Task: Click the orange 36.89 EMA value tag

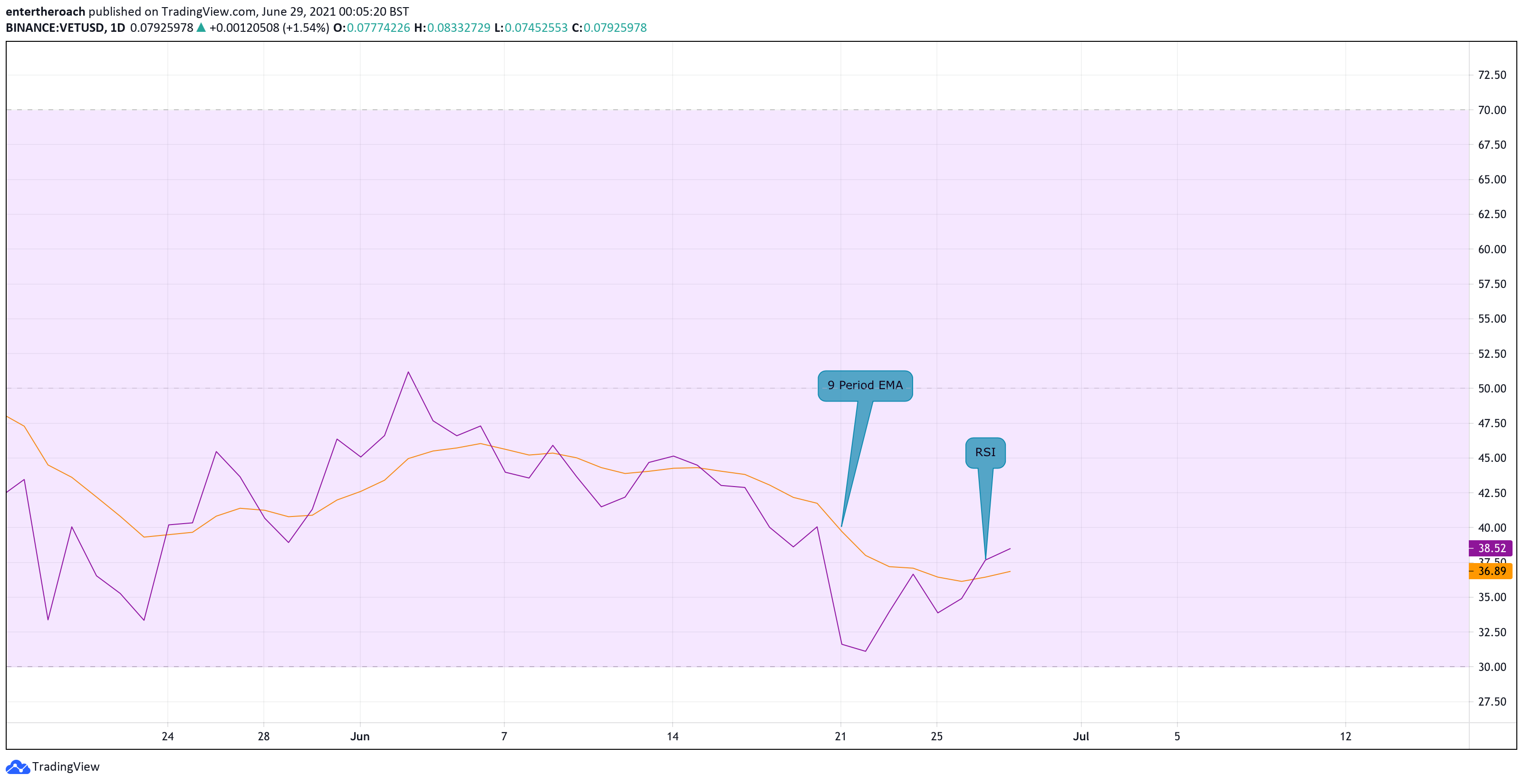Action: 1491,571
